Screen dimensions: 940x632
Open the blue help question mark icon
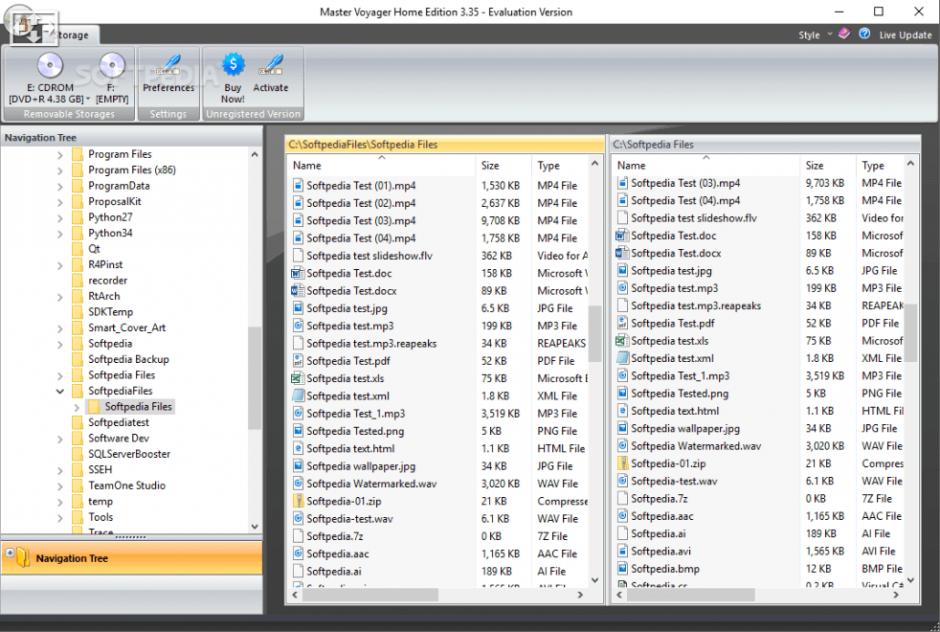pyautogui.click(x=864, y=34)
